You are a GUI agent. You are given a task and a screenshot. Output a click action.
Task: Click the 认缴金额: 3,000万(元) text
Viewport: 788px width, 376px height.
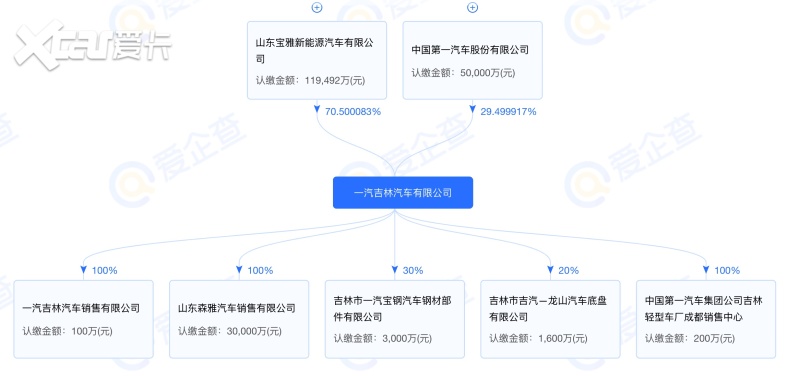click(382, 338)
